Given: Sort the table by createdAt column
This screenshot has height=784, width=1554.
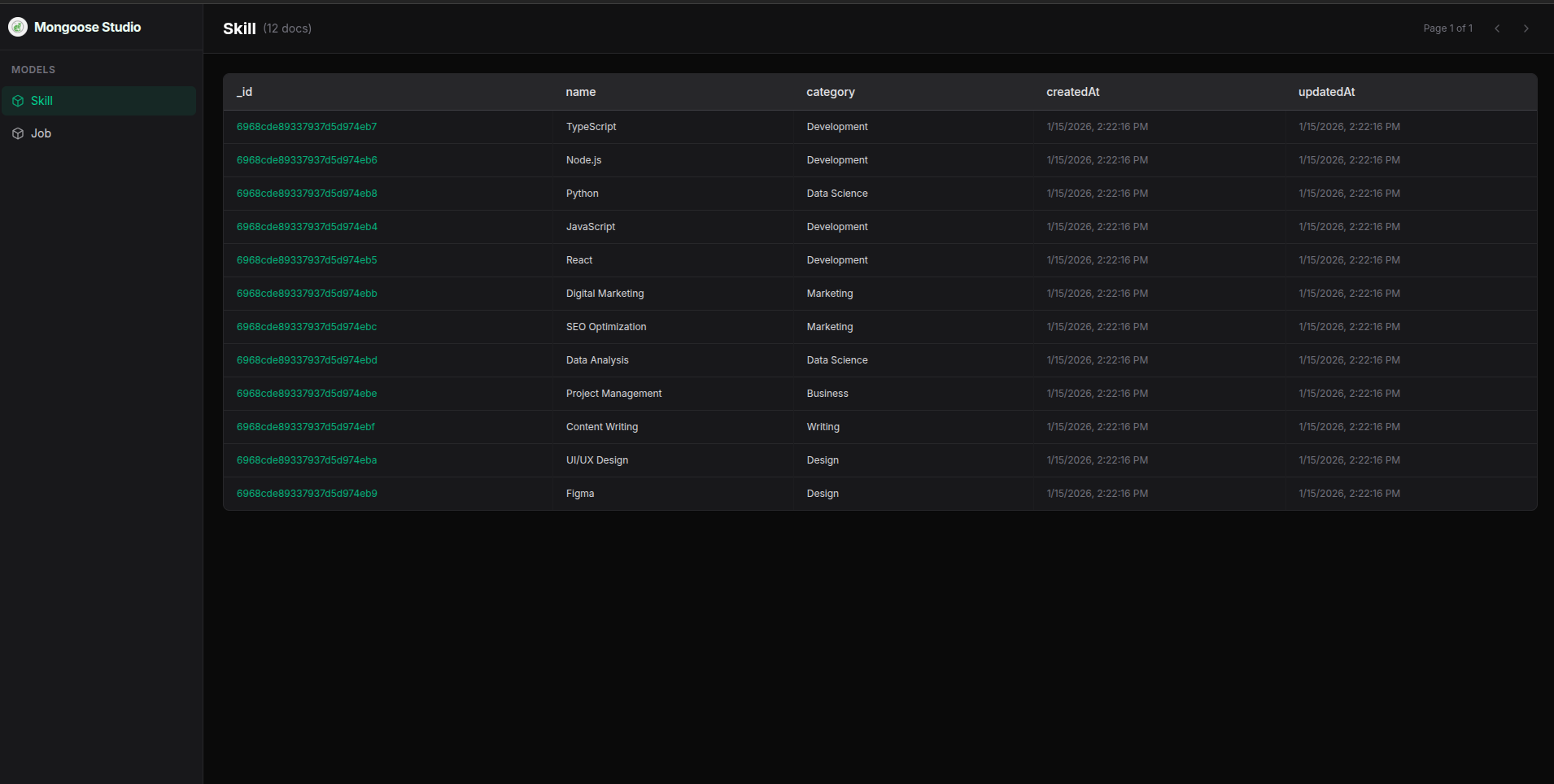Looking at the screenshot, I should [1072, 92].
